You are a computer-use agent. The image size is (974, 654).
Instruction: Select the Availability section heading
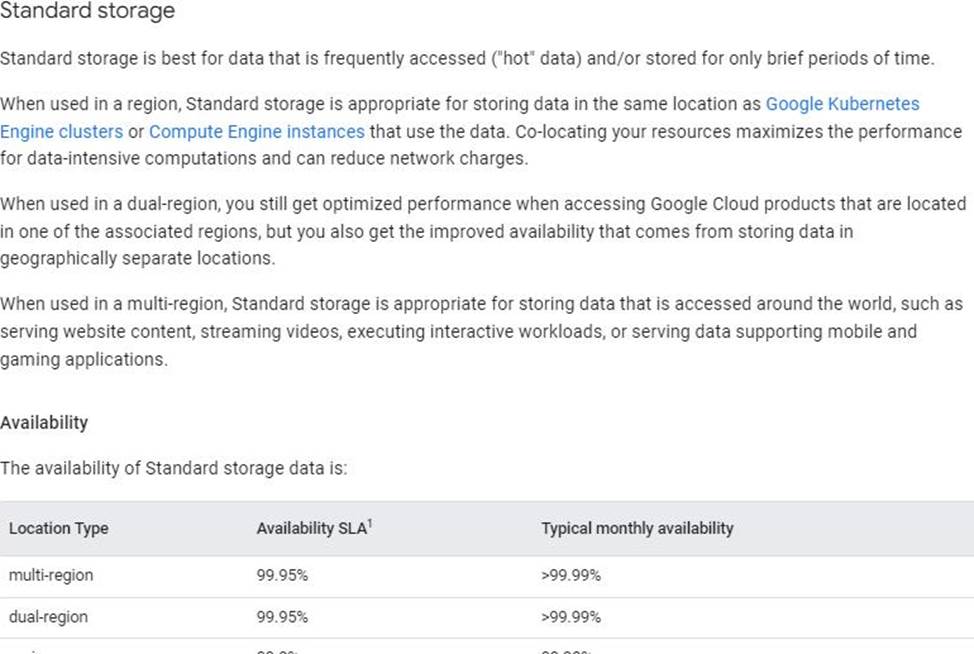pos(44,423)
